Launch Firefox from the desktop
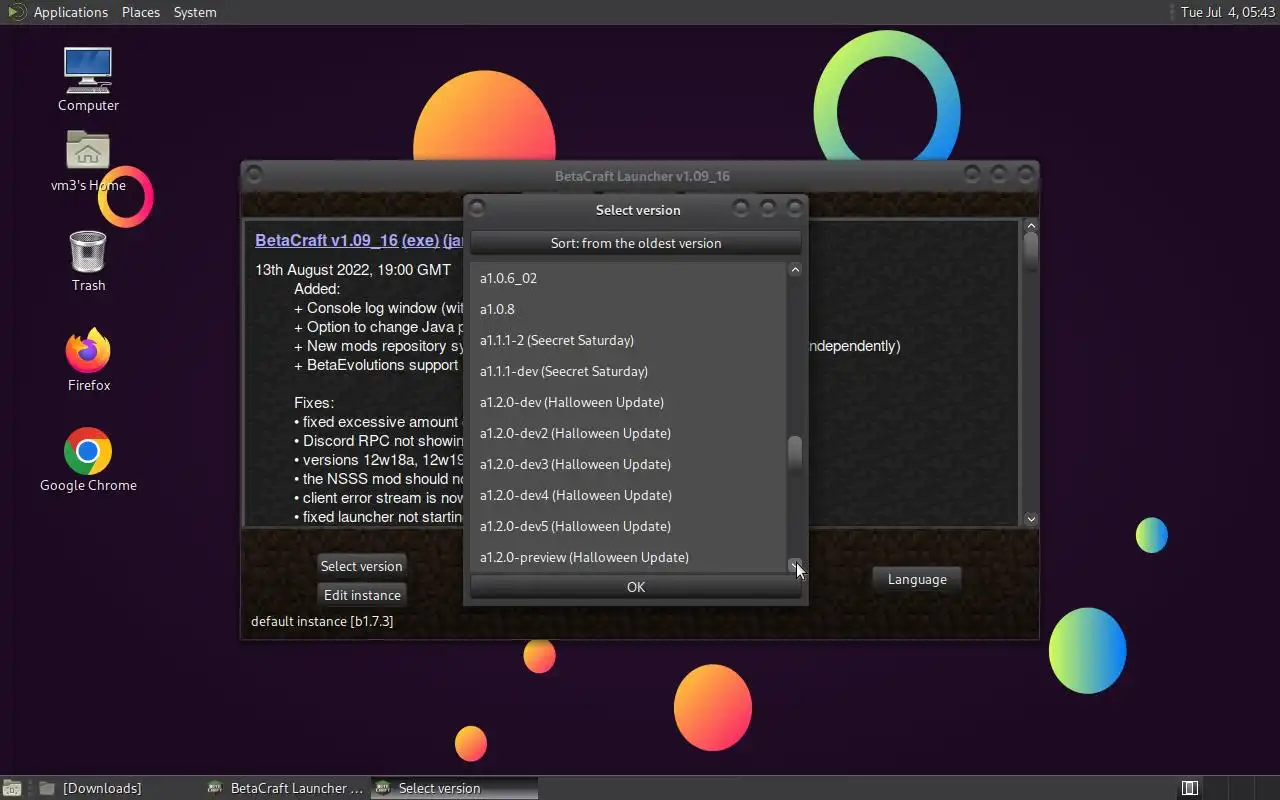1280x800 pixels. [x=88, y=359]
